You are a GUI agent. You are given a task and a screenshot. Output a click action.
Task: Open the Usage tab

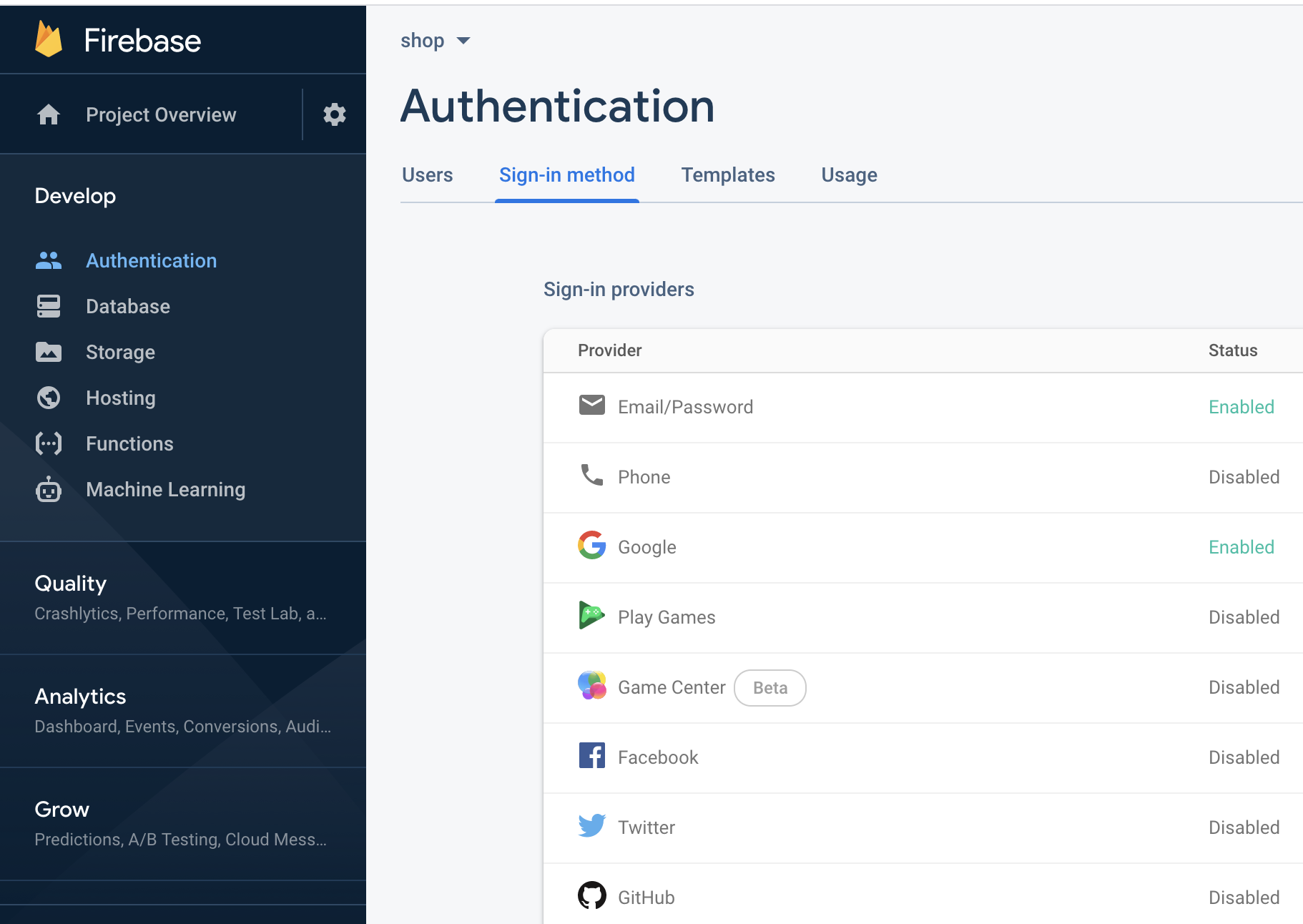pyautogui.click(x=850, y=175)
